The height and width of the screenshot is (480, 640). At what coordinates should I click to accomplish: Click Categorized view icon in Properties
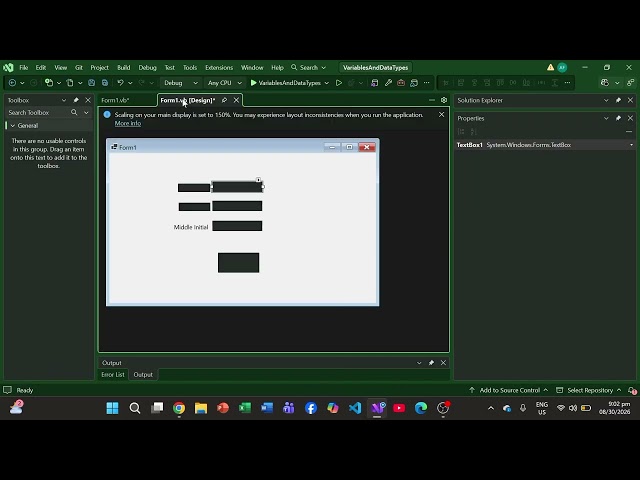[461, 131]
